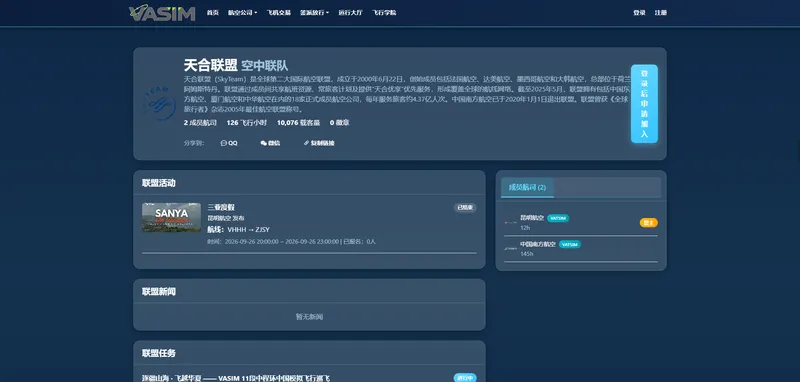
Task: Go to the 运行大厅 page
Action: [351, 13]
